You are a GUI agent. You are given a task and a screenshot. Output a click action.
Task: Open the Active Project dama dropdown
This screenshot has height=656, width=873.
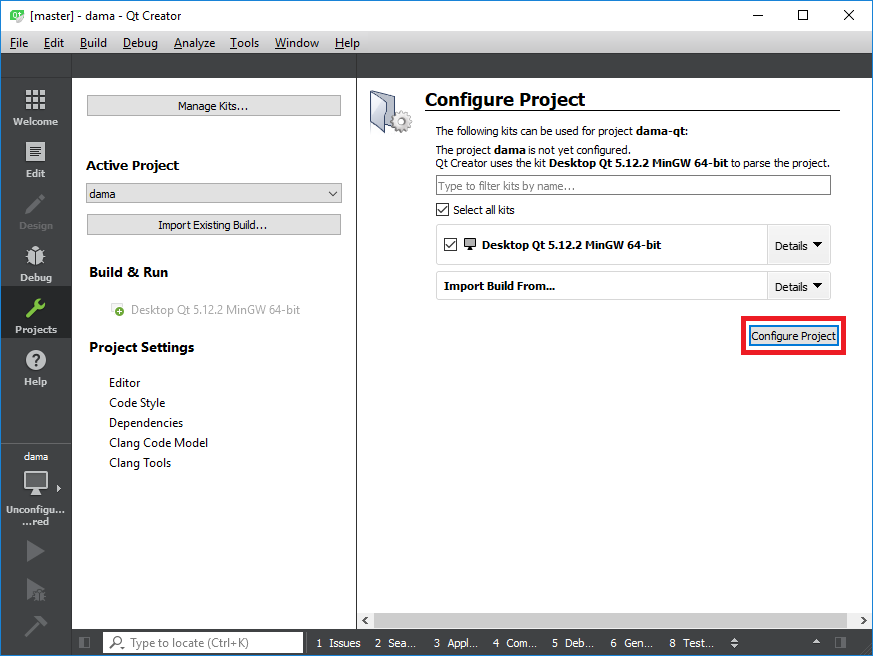pyautogui.click(x=214, y=193)
